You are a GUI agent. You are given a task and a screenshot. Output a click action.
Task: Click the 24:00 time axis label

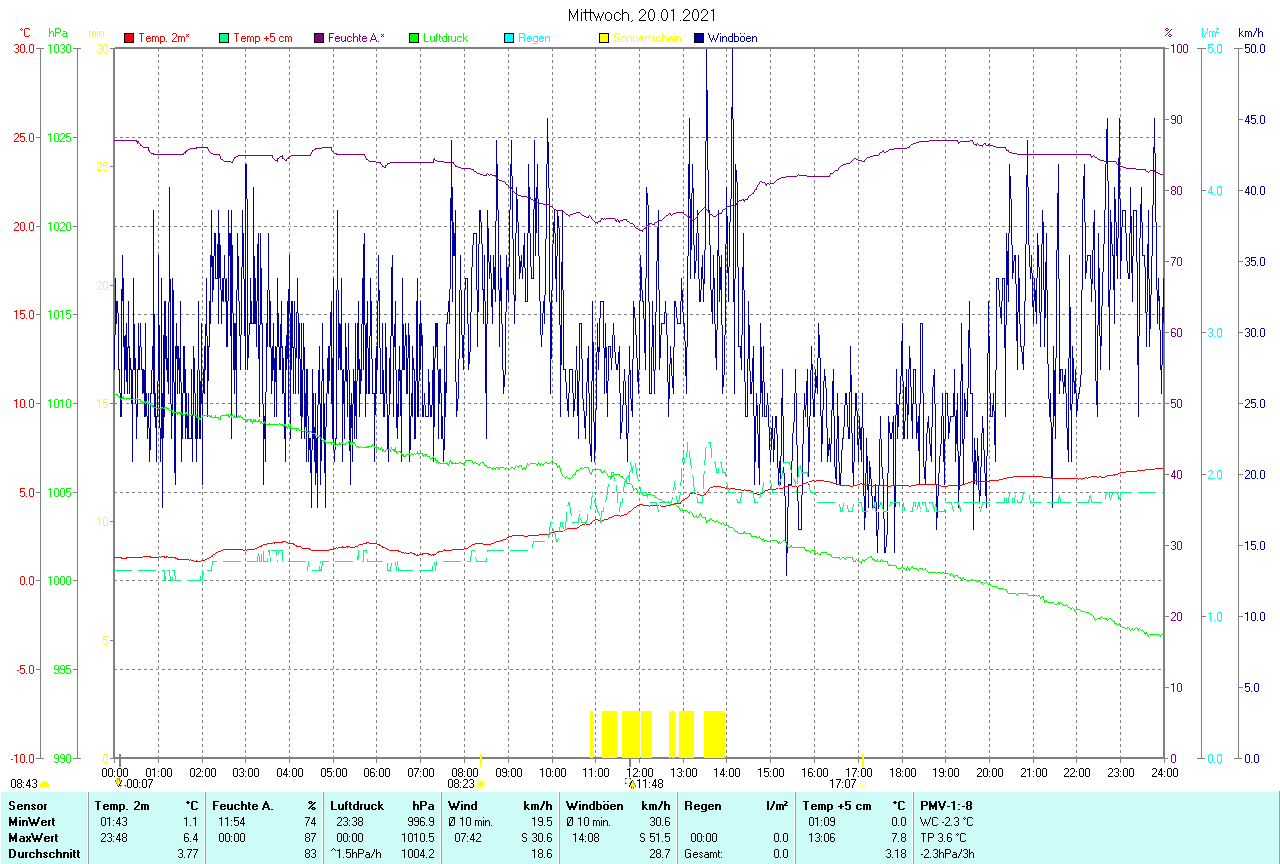(1165, 772)
